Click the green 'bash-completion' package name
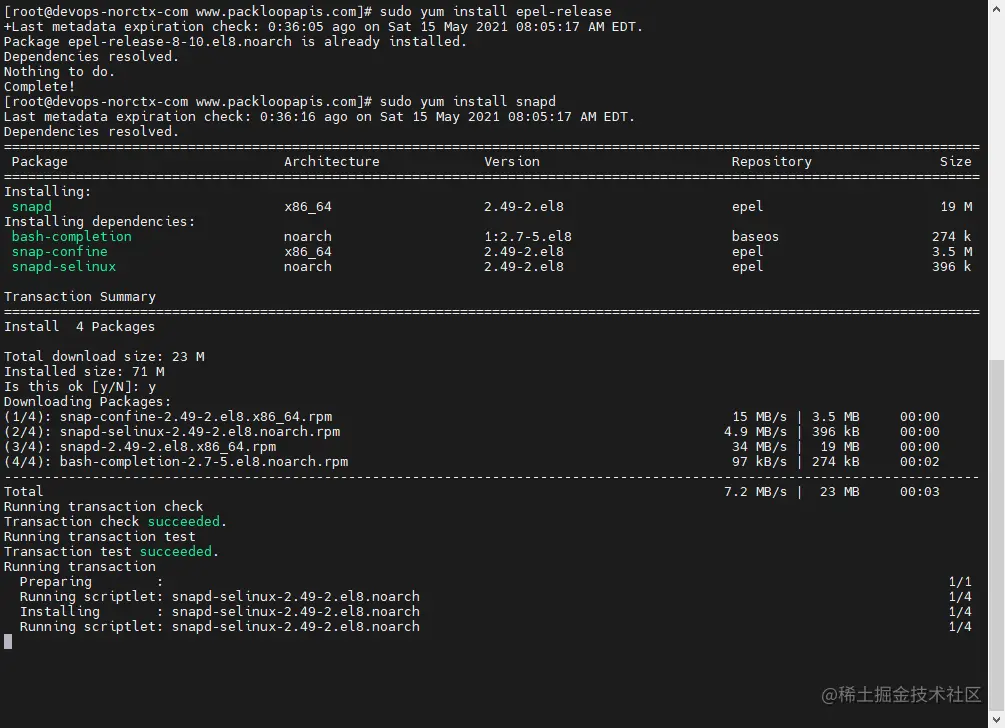This screenshot has width=1005, height=728. click(x=71, y=236)
